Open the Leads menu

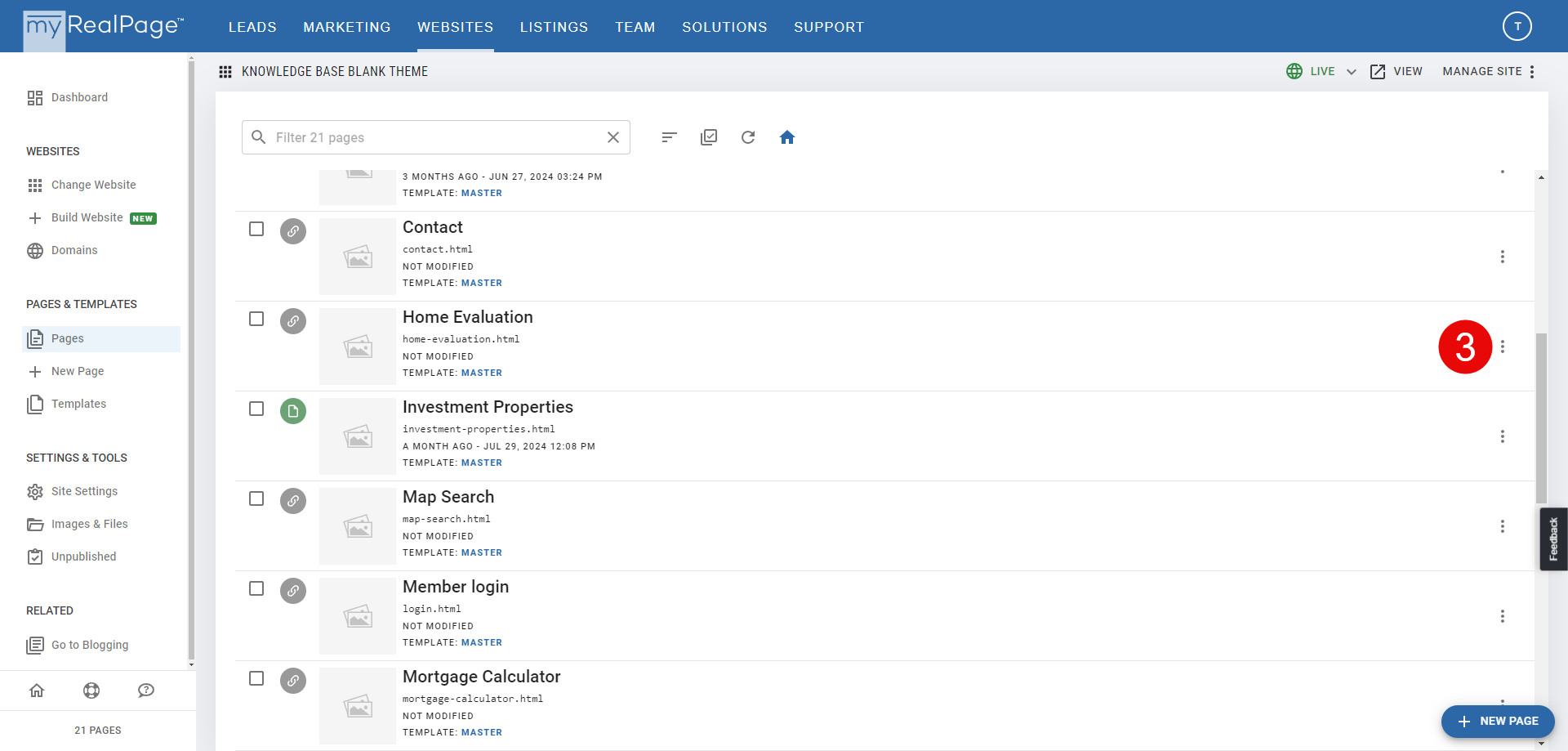point(252,27)
